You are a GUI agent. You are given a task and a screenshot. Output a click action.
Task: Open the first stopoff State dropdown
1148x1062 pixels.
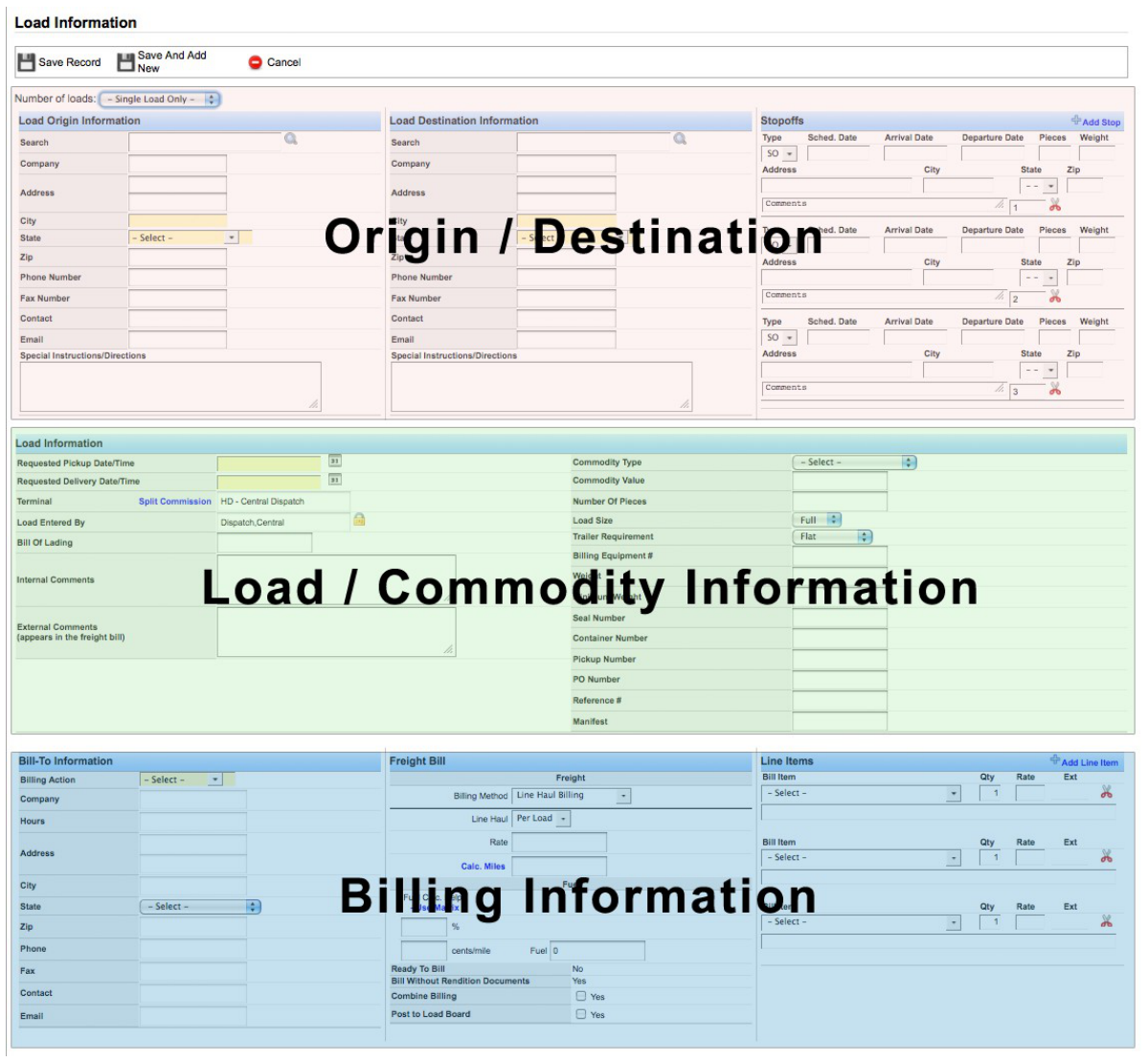point(1038,186)
